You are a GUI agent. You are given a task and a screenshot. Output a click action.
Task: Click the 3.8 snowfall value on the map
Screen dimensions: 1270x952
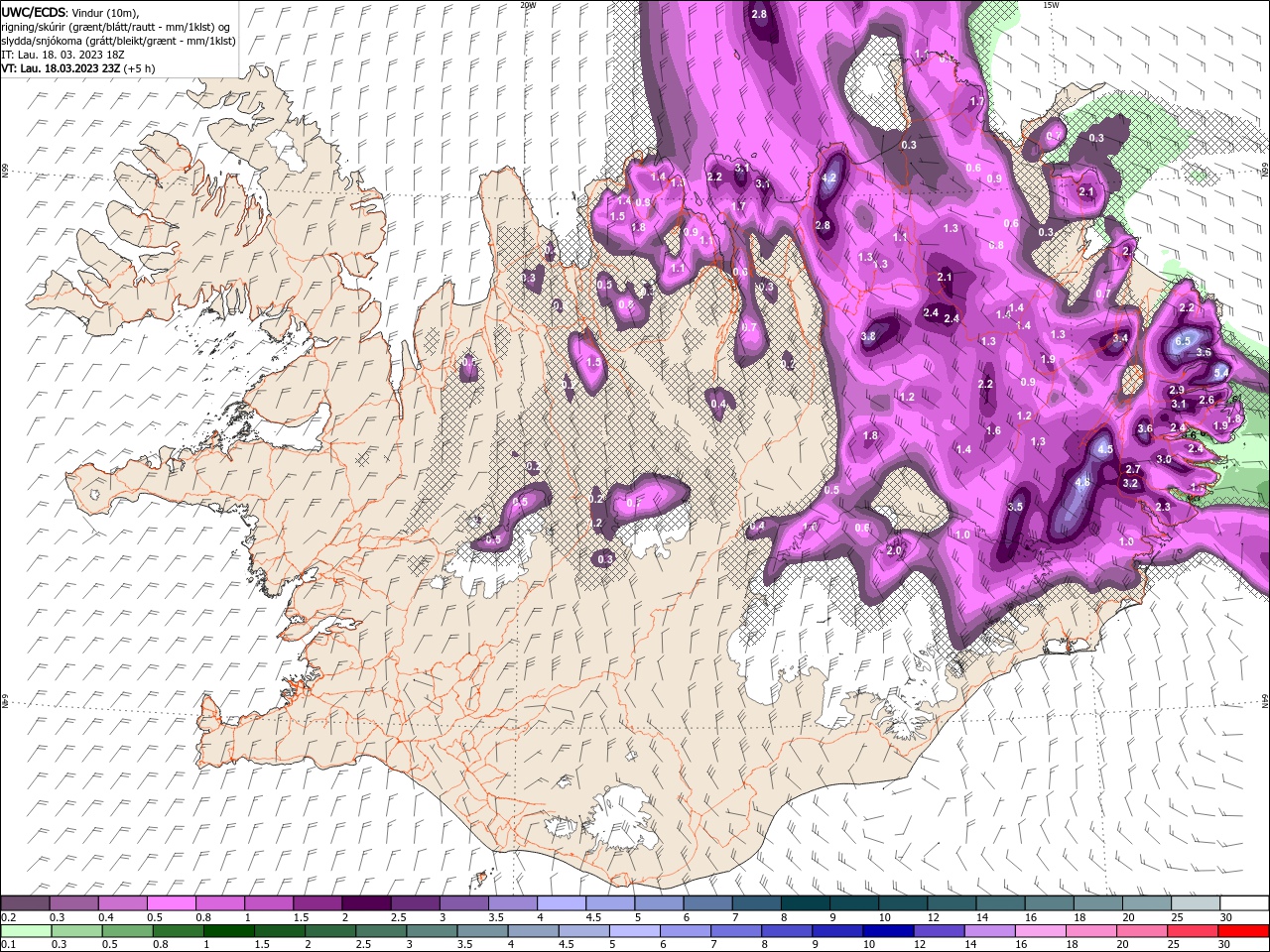pyautogui.click(x=868, y=337)
